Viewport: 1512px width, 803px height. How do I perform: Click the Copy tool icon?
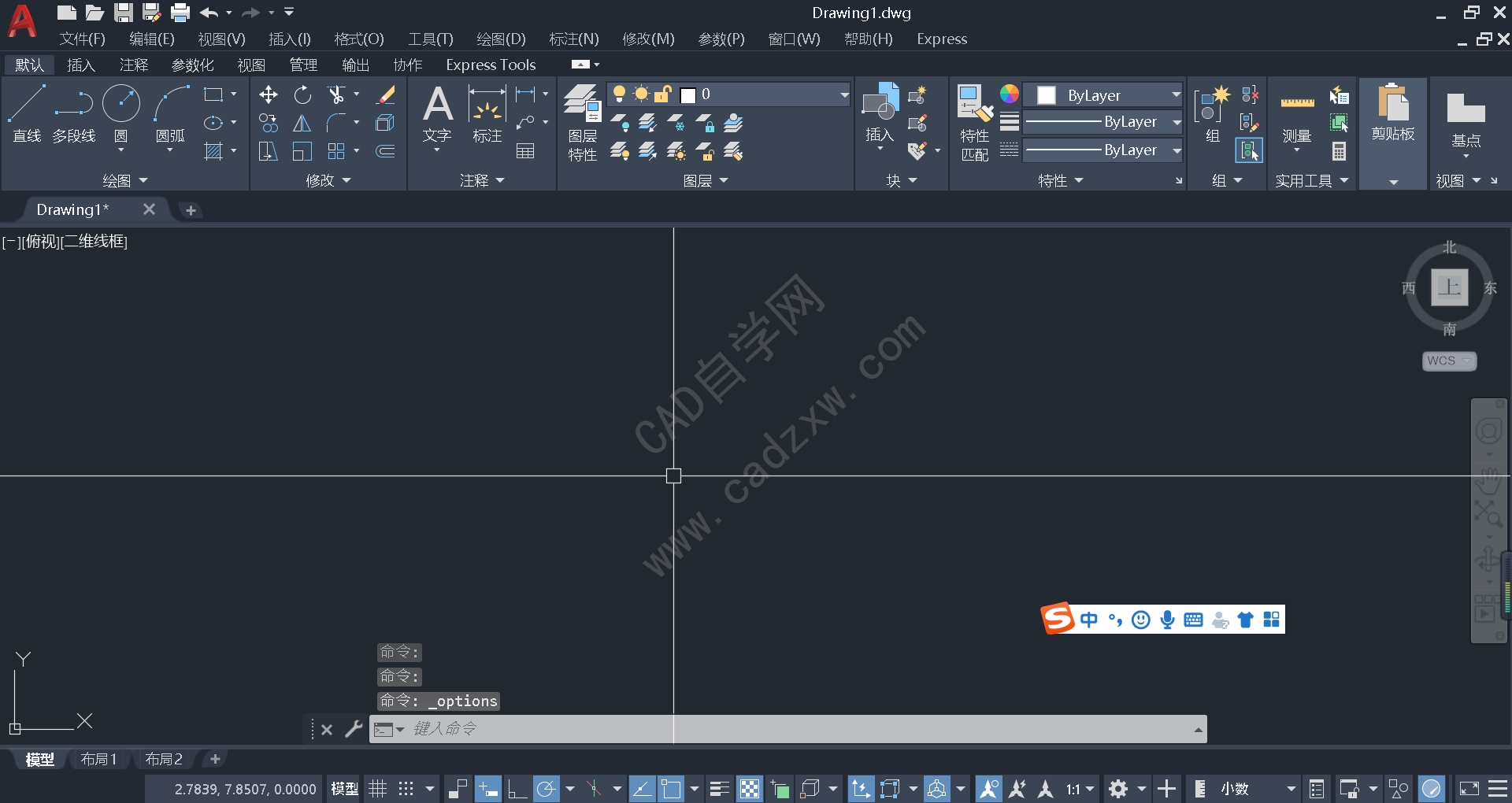tap(268, 124)
